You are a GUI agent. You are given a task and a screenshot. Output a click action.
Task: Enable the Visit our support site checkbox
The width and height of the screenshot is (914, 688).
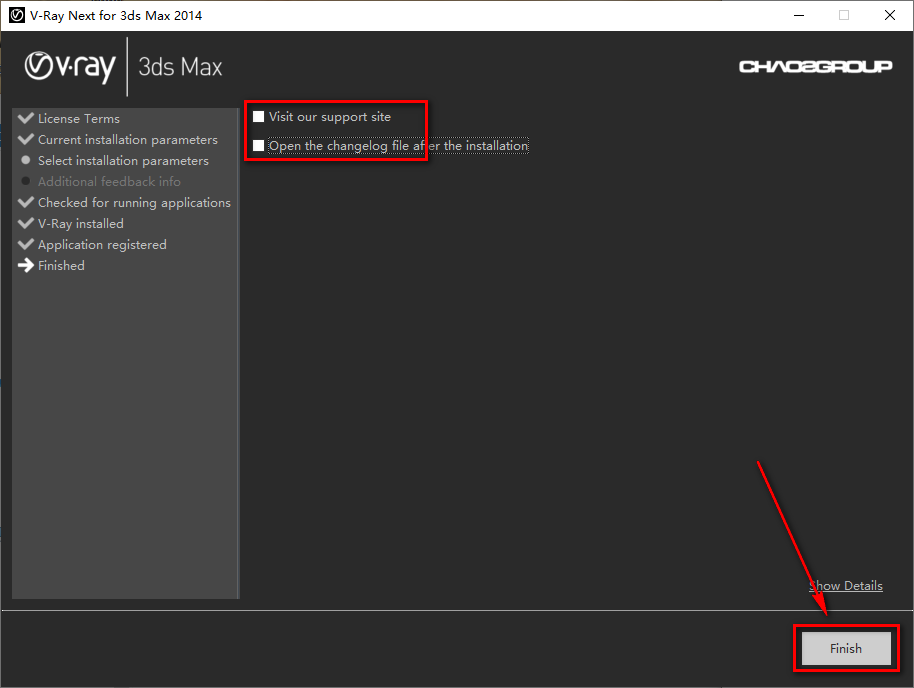(x=258, y=116)
